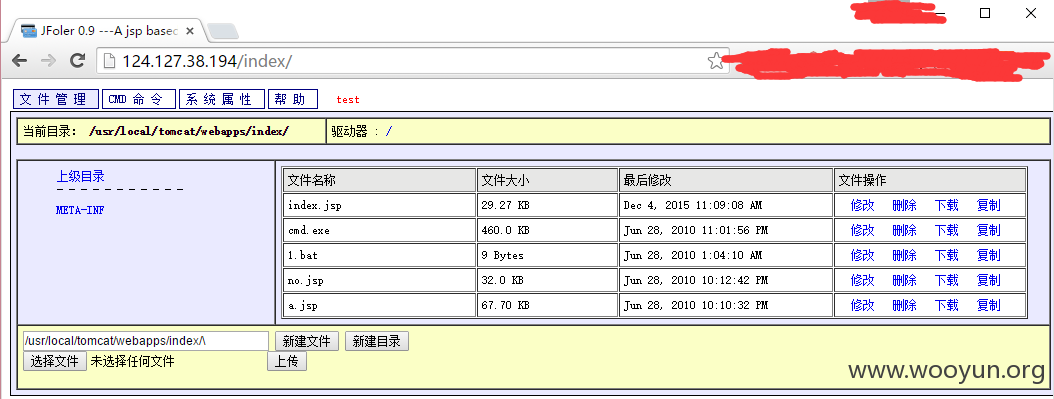This screenshot has width=1054, height=399.
Task: Click the 选择文件 file chooser button
Action: tap(55, 361)
